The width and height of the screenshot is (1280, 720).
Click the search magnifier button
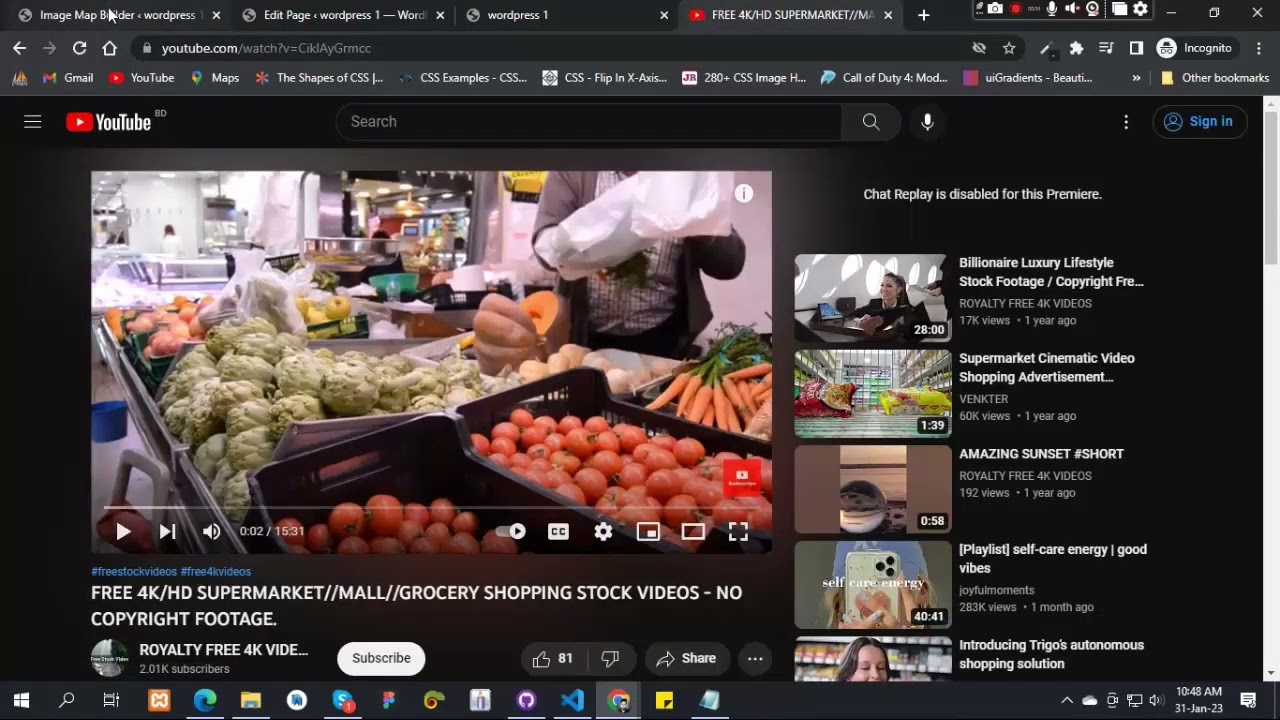[x=871, y=121]
